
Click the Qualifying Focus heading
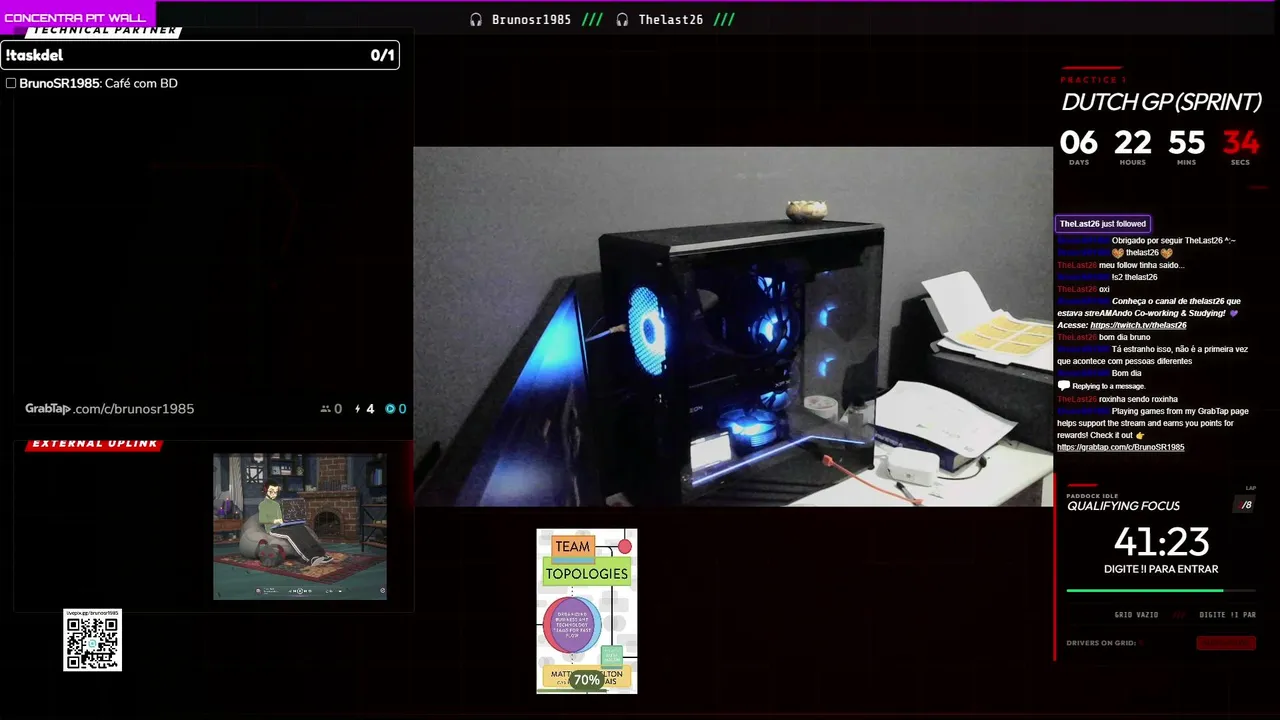click(1123, 506)
